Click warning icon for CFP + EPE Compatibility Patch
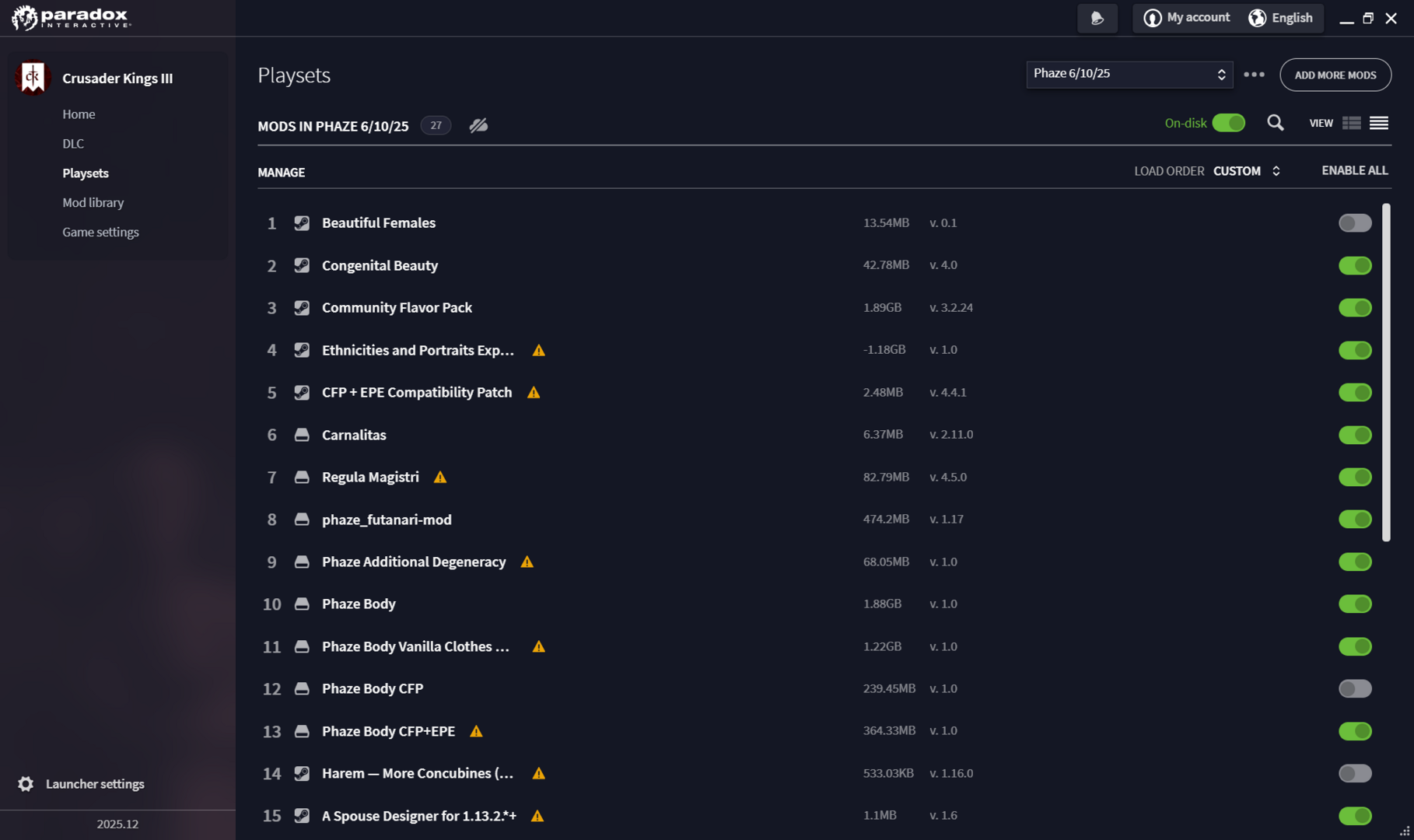This screenshot has width=1414, height=840. [534, 393]
